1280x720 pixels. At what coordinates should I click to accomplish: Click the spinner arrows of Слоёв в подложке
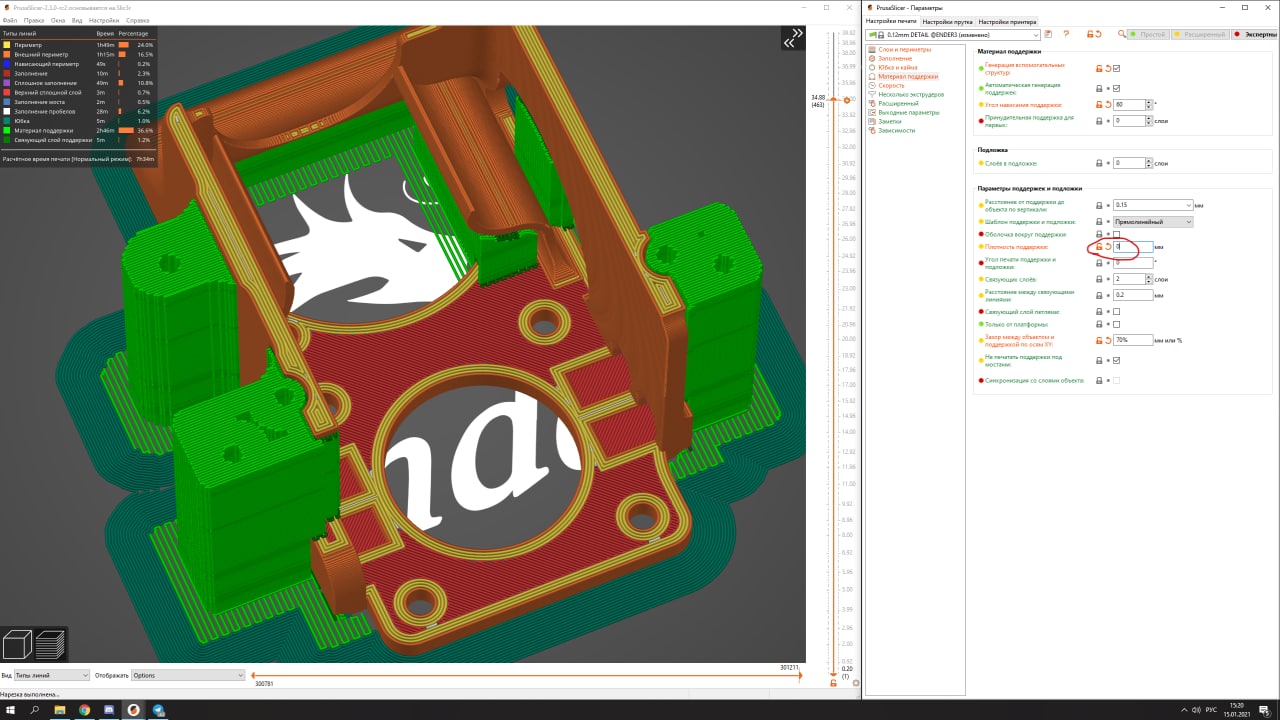pyautogui.click(x=1147, y=163)
